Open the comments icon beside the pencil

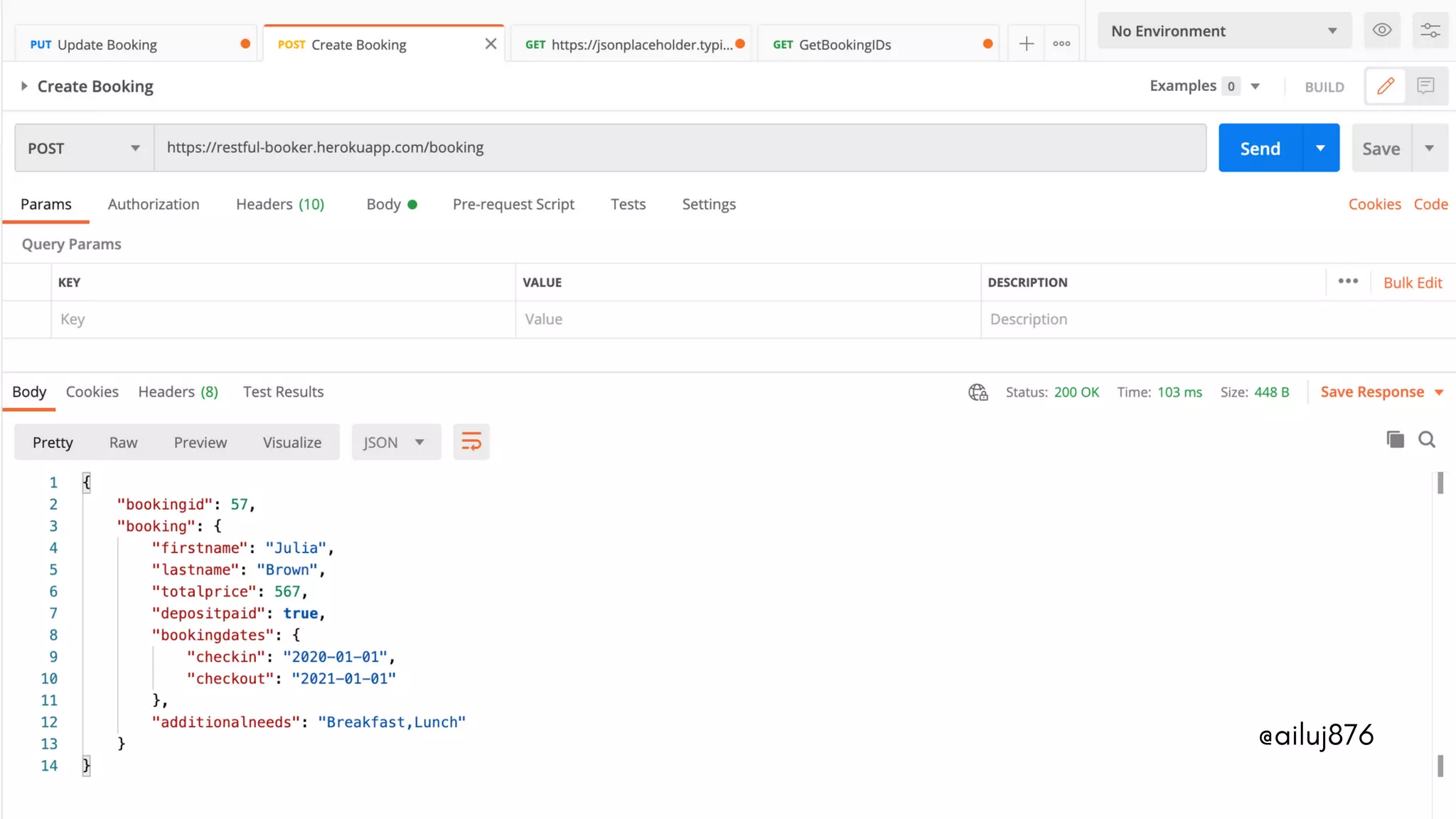1425,86
